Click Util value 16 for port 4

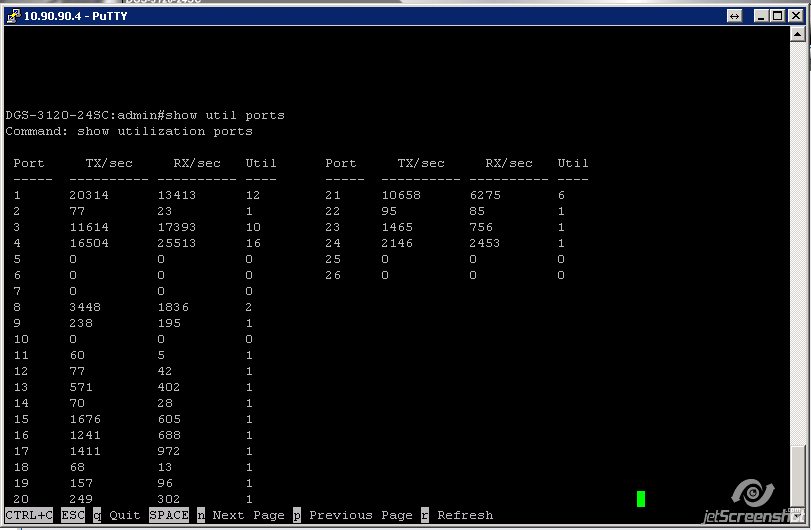pyautogui.click(x=253, y=244)
